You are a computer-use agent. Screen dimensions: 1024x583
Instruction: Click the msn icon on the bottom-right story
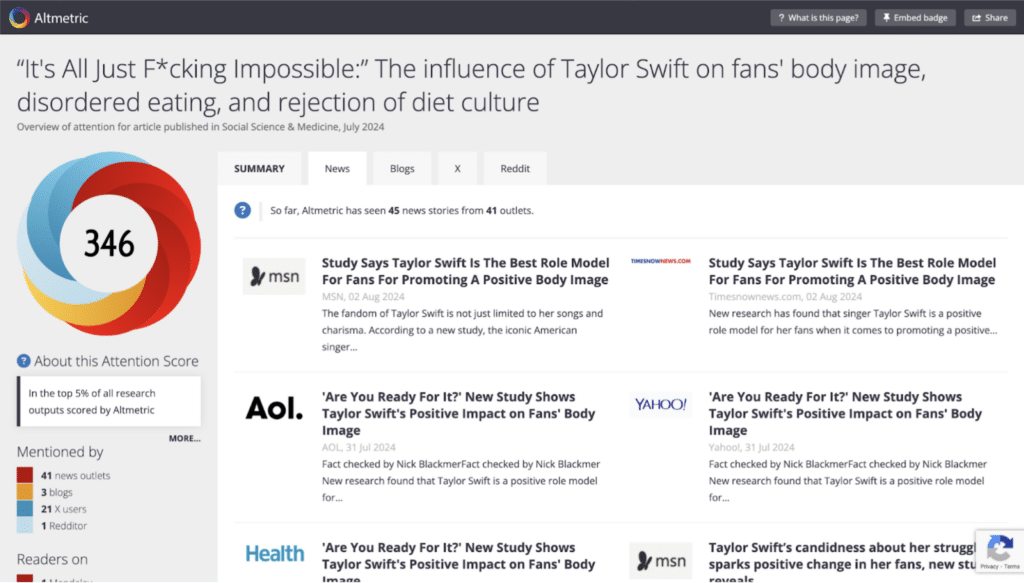tap(660, 559)
